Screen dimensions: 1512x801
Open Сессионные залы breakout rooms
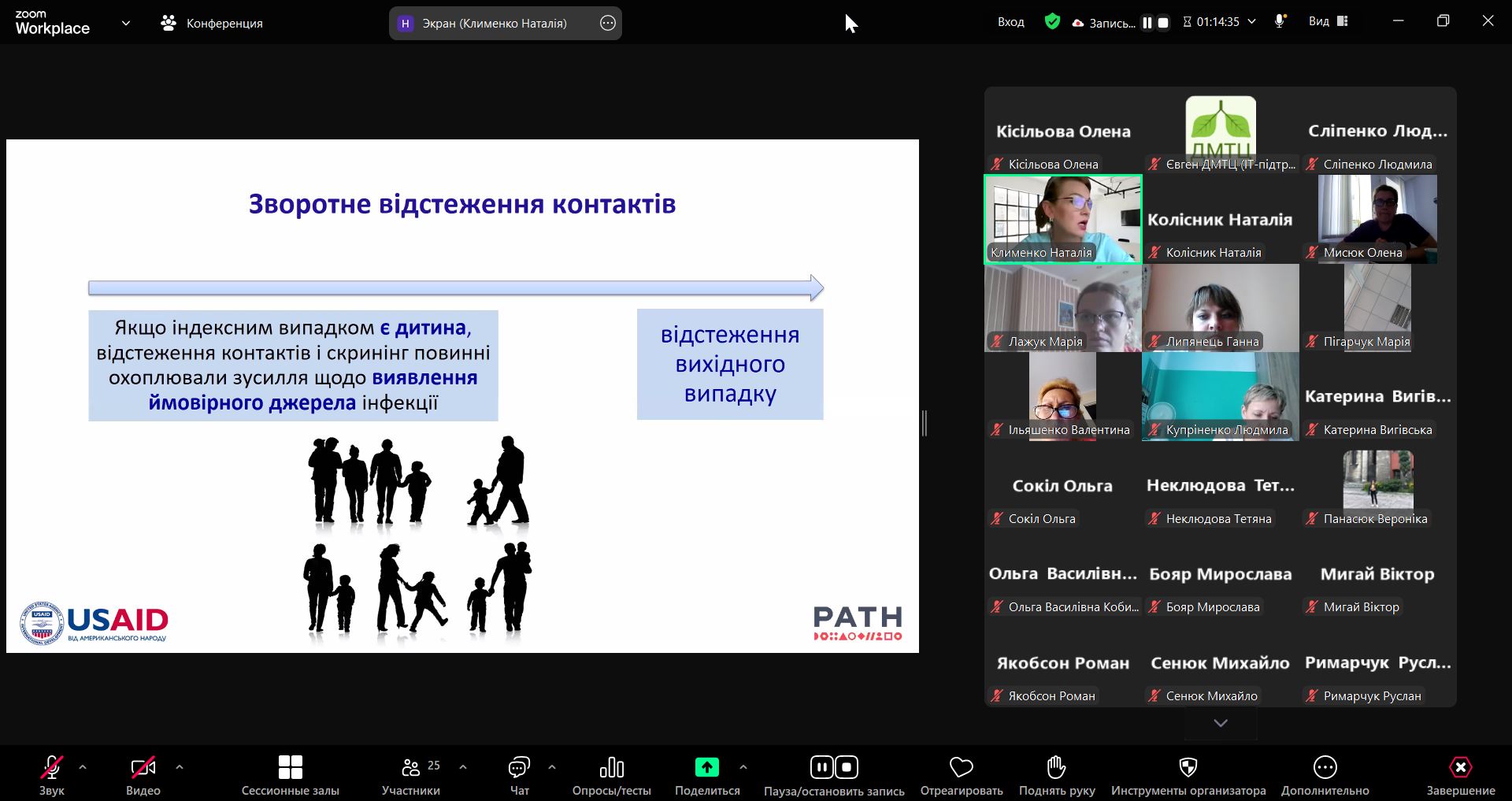point(290,767)
